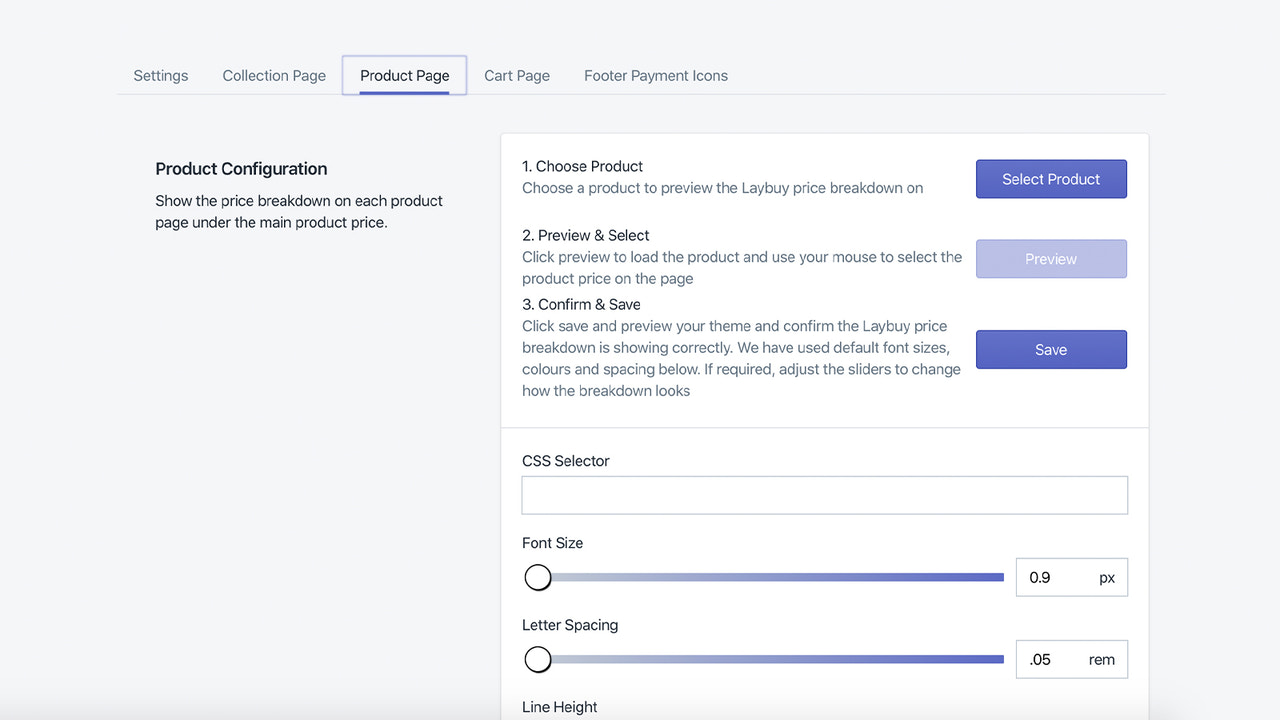The width and height of the screenshot is (1280, 720).
Task: Switch to the Settings tab
Action: tap(160, 75)
